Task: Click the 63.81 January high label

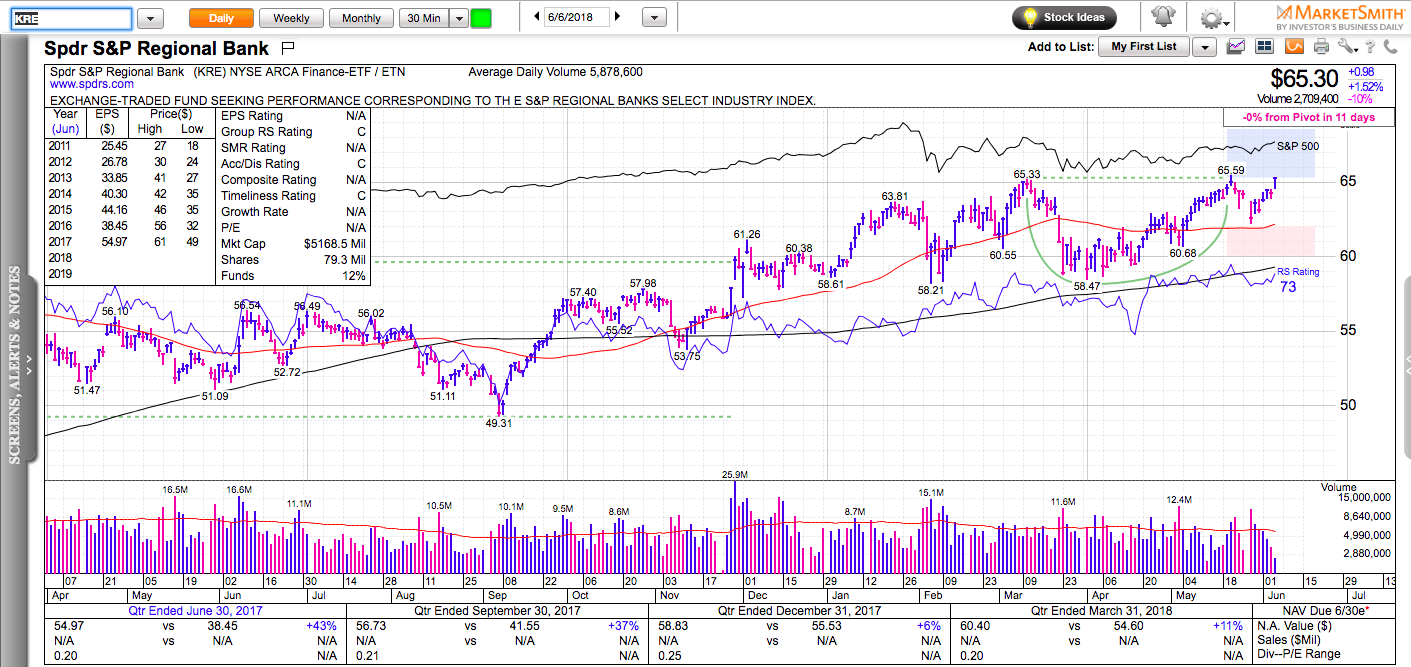Action: click(x=895, y=196)
